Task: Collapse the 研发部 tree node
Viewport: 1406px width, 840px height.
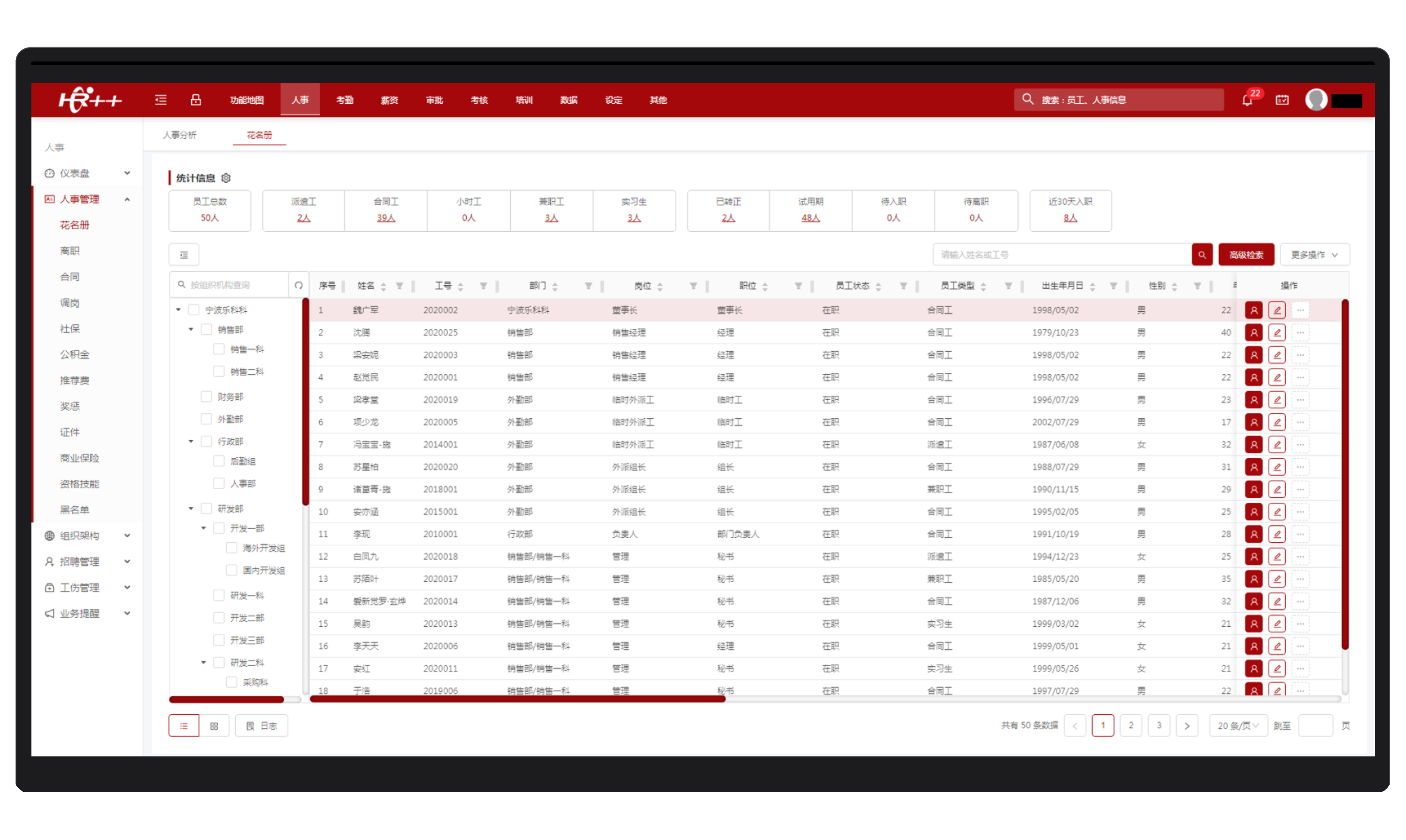Action: point(191,508)
